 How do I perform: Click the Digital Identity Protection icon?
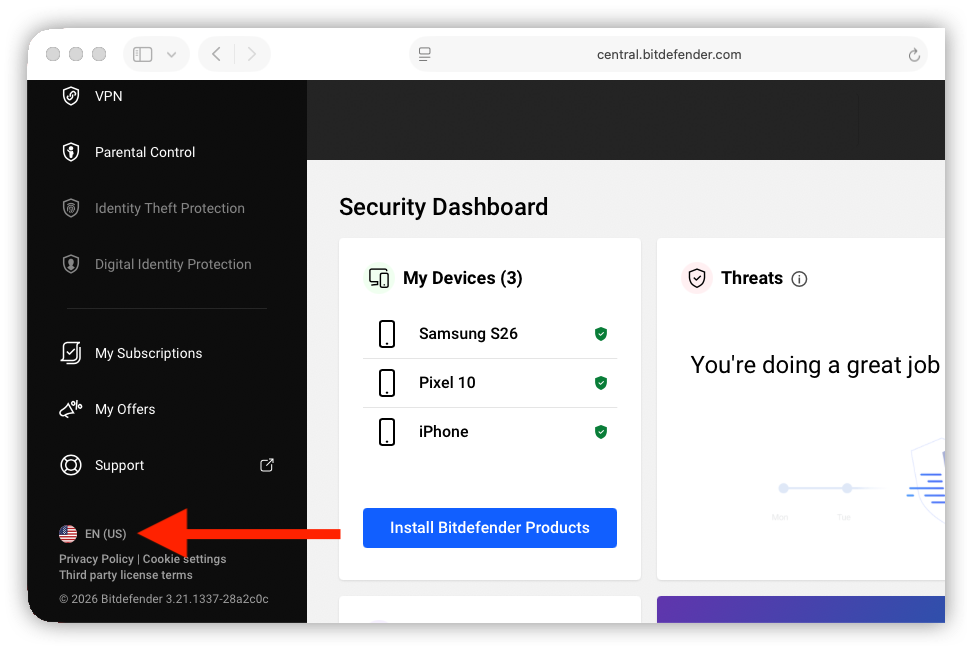pos(71,264)
